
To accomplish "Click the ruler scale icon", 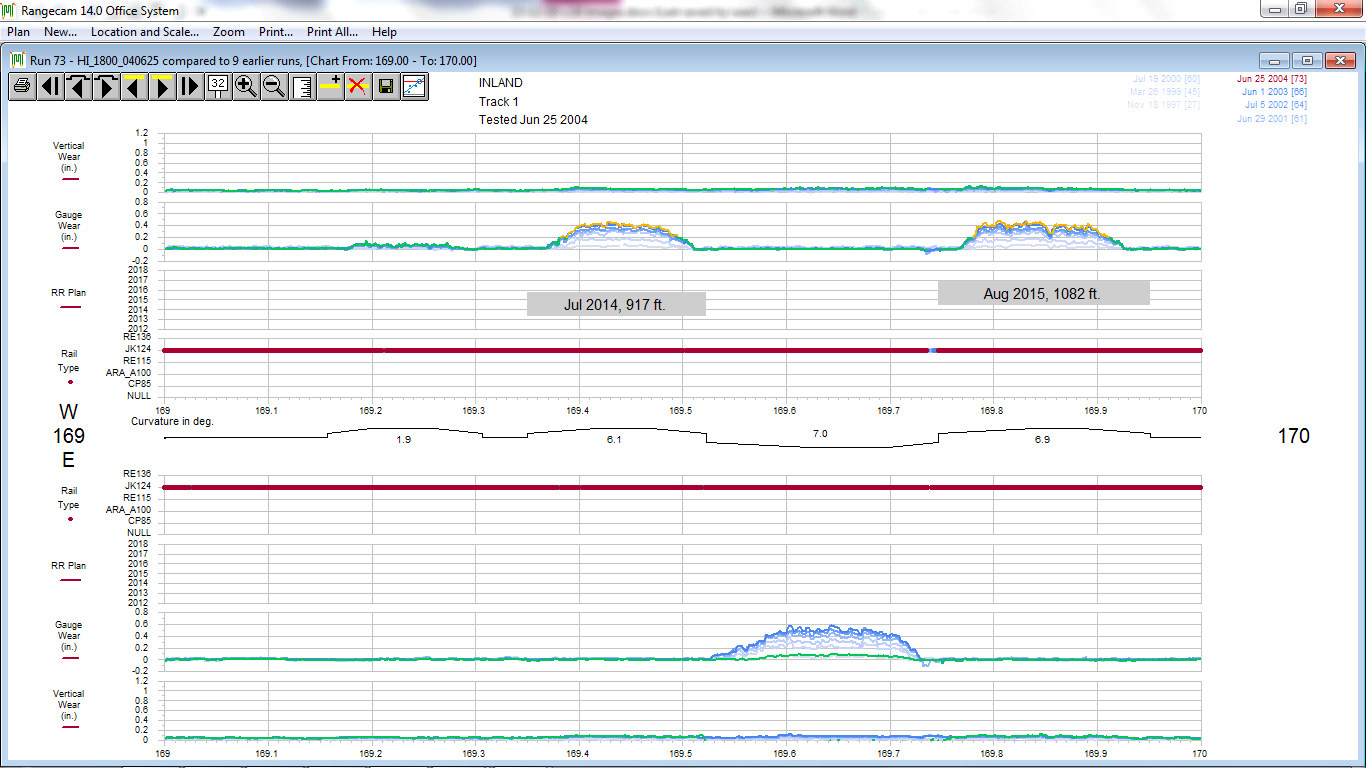I will [x=302, y=86].
